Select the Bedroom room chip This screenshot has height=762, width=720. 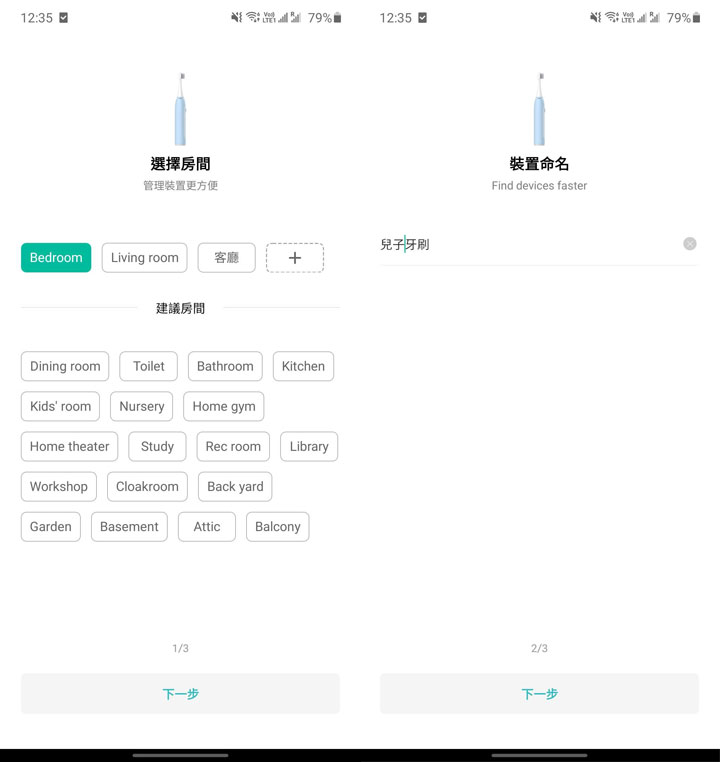pos(56,258)
